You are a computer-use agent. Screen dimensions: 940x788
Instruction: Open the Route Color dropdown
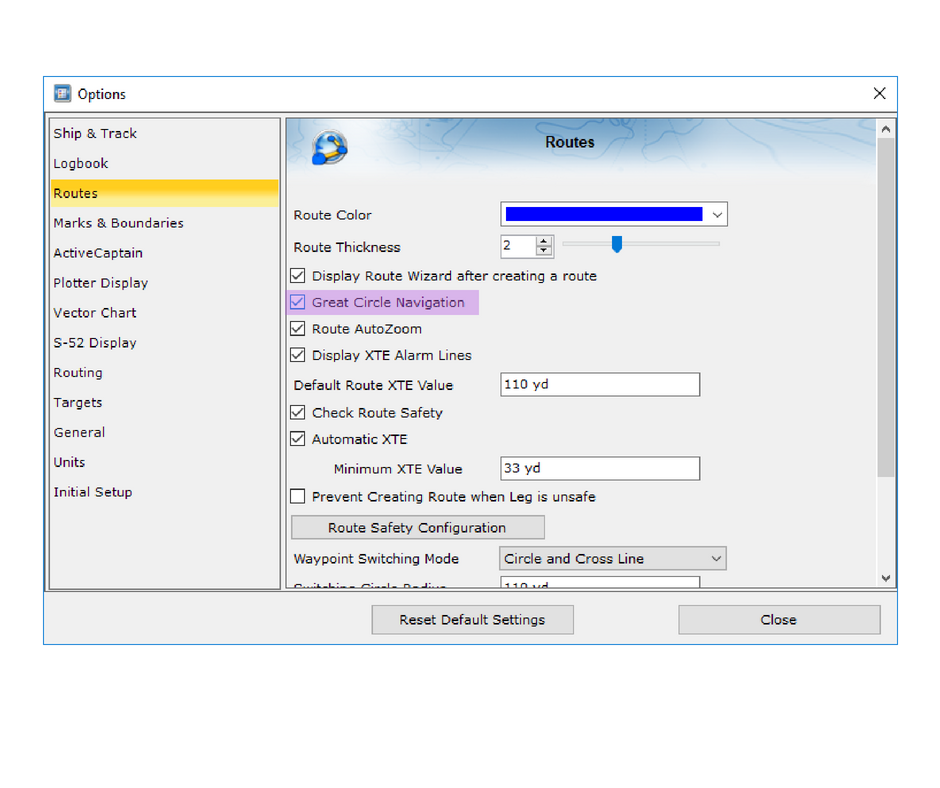tap(716, 213)
